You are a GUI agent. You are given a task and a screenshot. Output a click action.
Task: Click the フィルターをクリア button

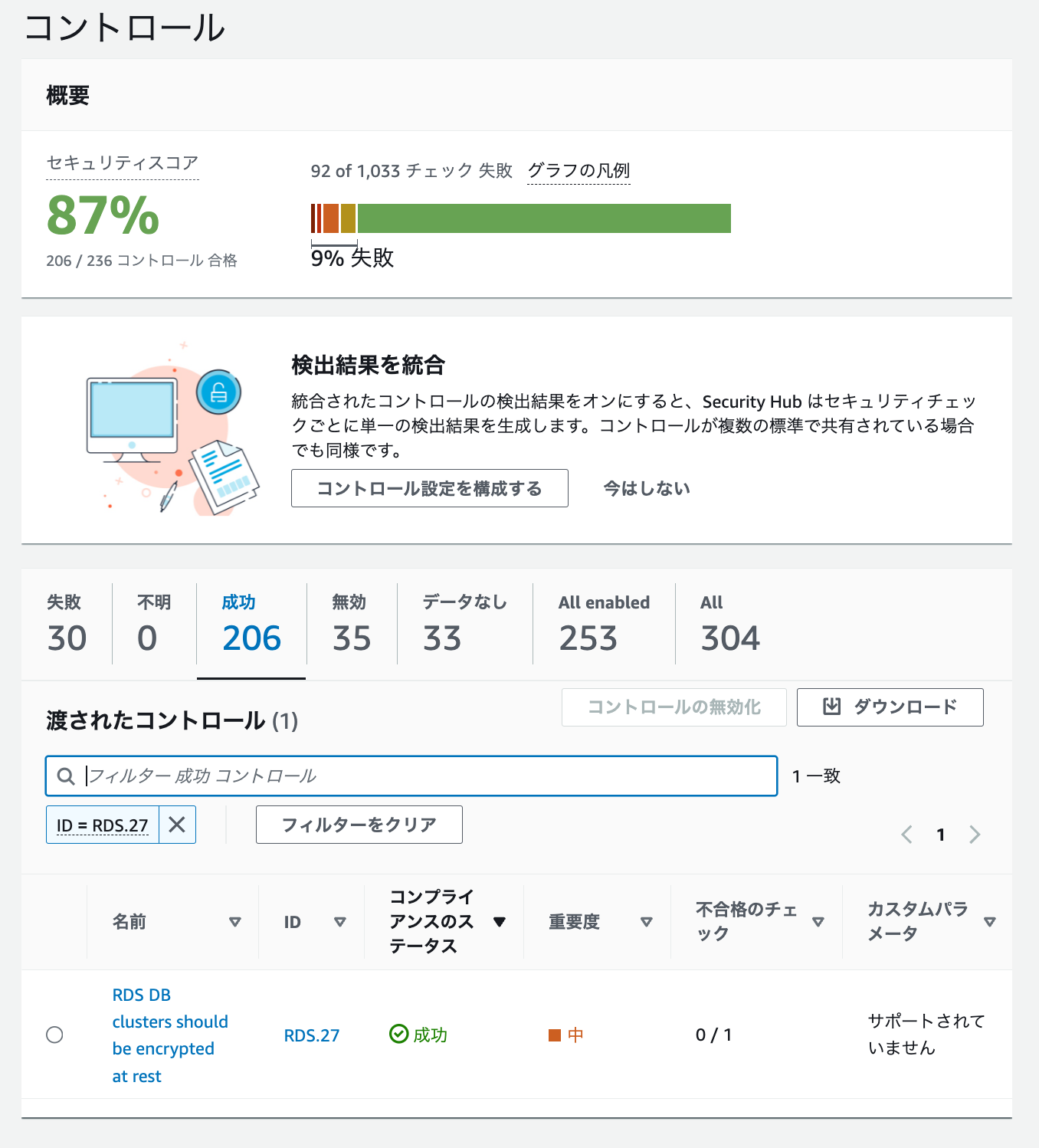coord(359,825)
